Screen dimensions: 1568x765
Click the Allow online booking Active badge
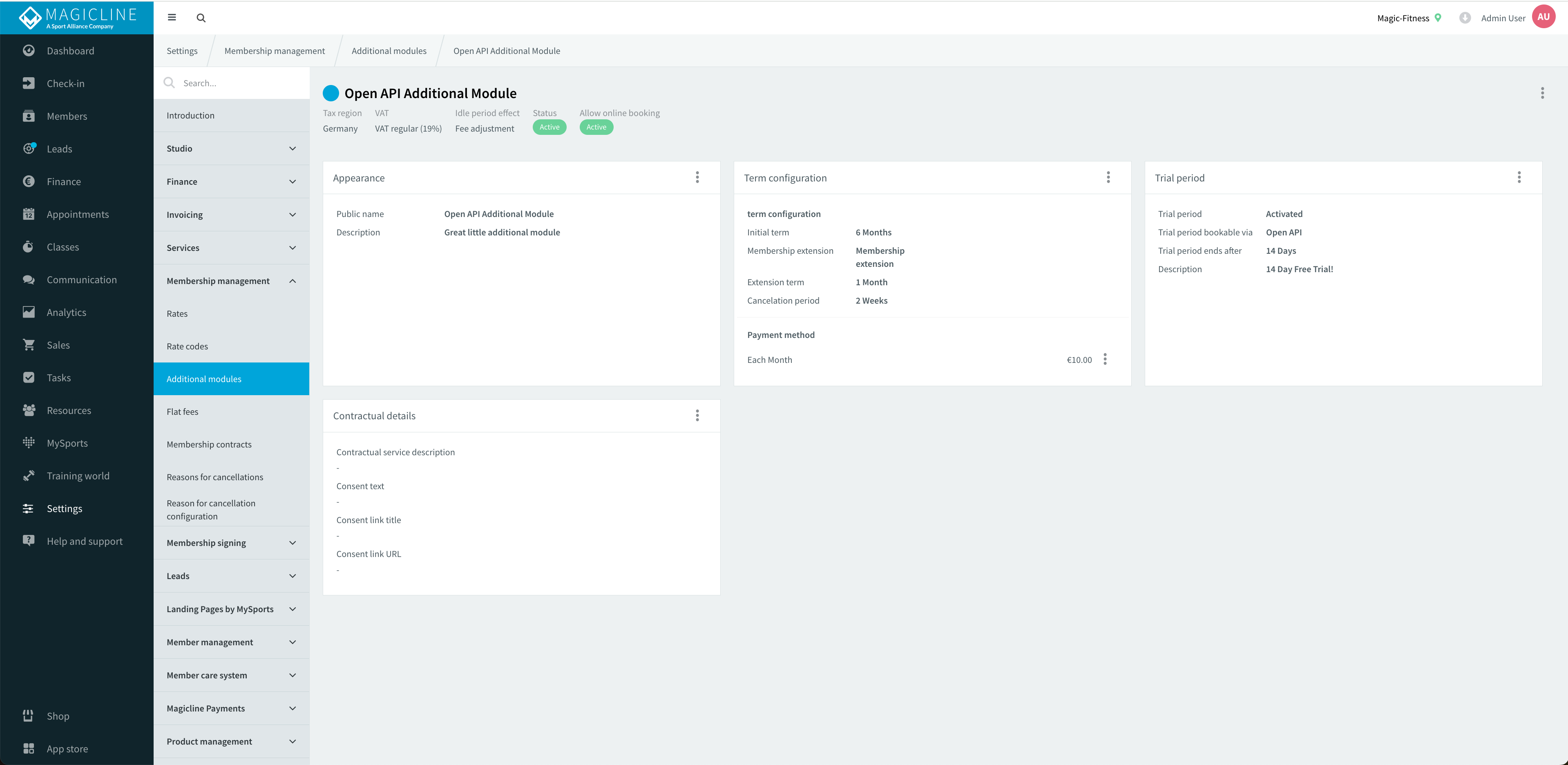596,127
